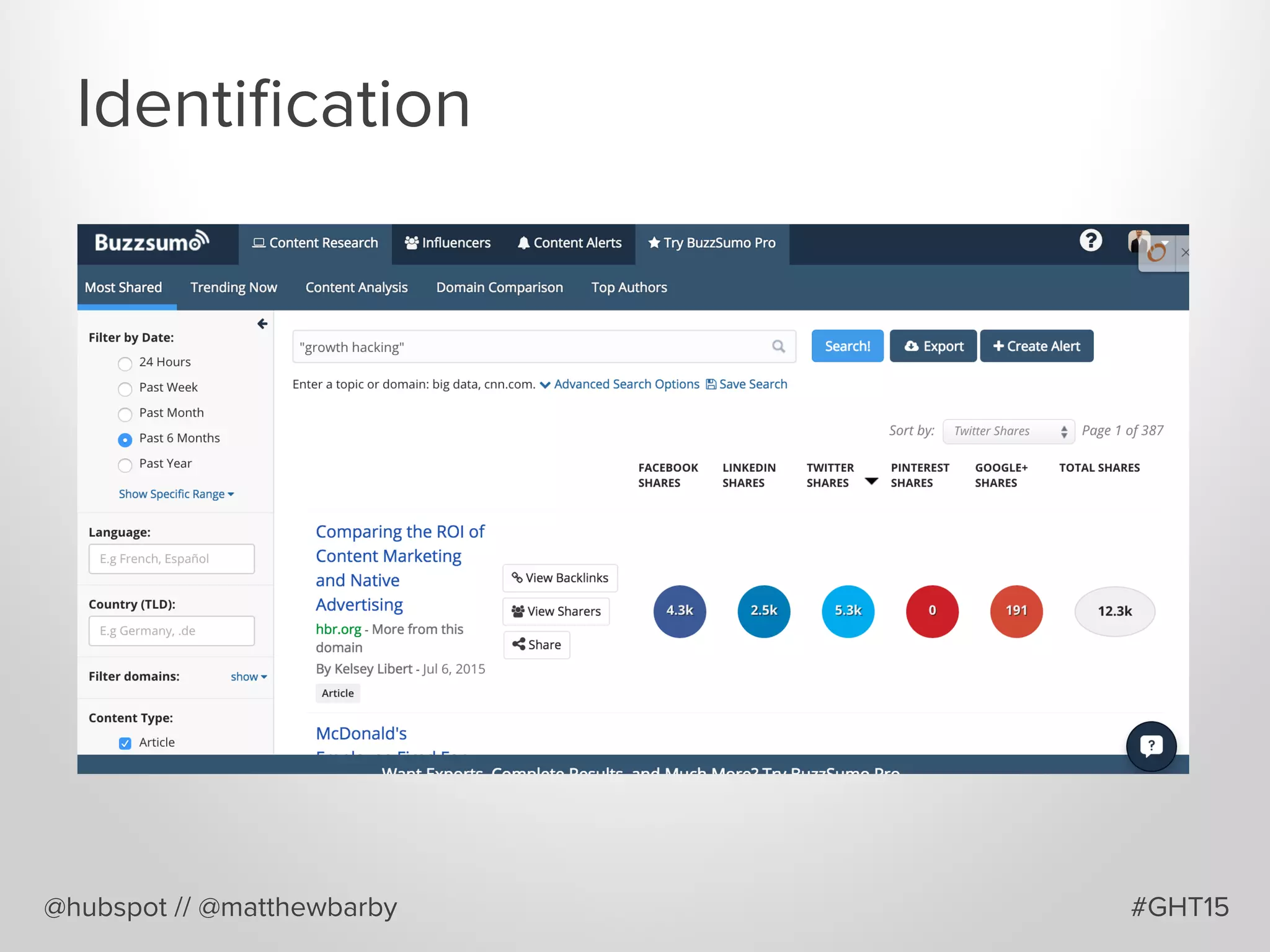Click the LinkedIn Shares column header
1270x952 pixels.
click(749, 475)
